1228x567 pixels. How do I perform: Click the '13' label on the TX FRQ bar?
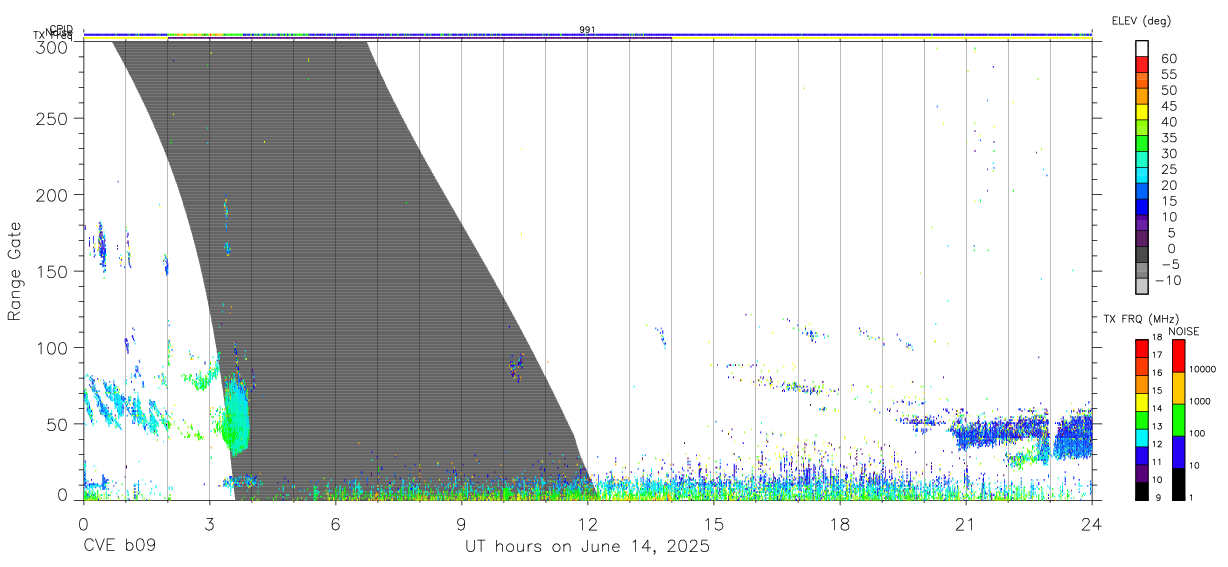tap(1156, 426)
